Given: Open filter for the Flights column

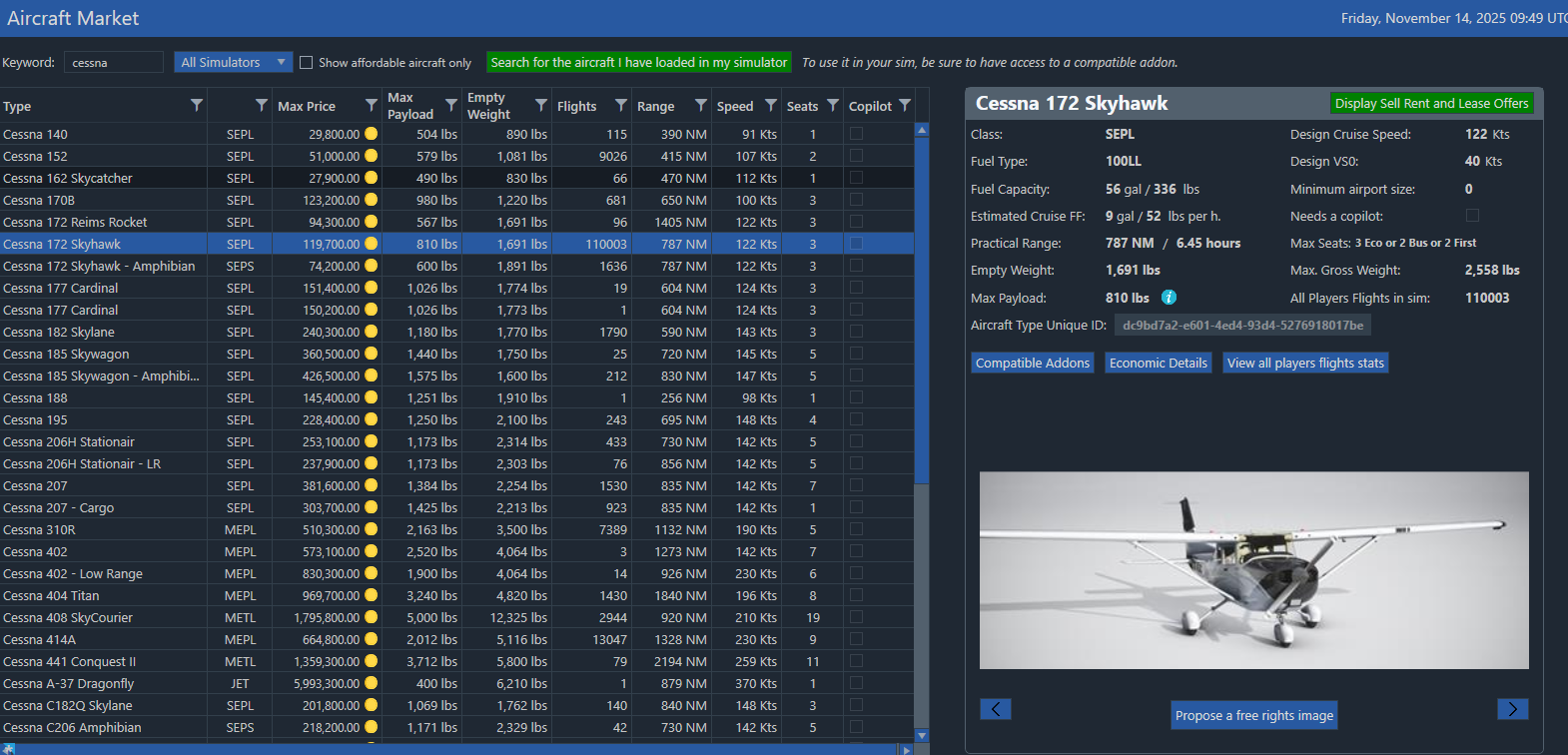Looking at the screenshot, I should click(621, 105).
